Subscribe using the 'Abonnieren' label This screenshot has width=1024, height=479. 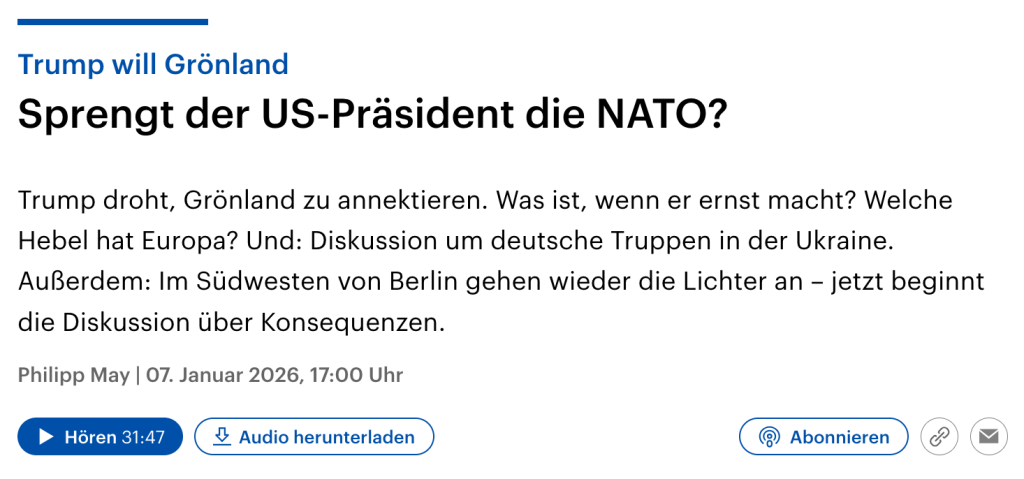click(x=839, y=437)
